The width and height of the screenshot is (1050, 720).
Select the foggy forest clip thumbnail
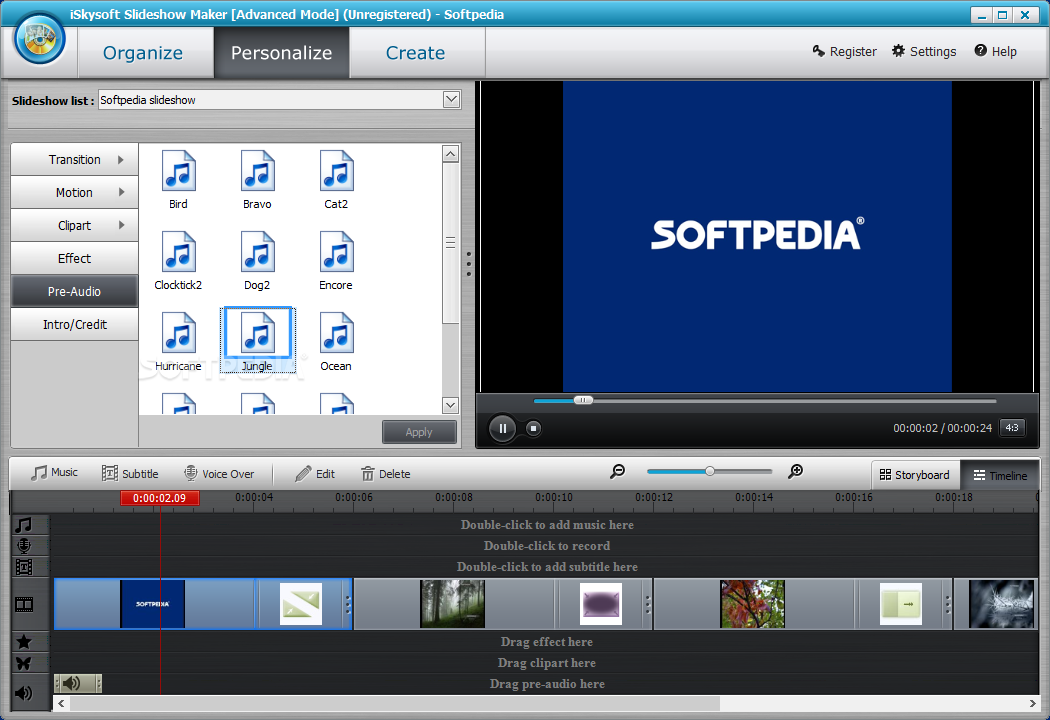453,604
